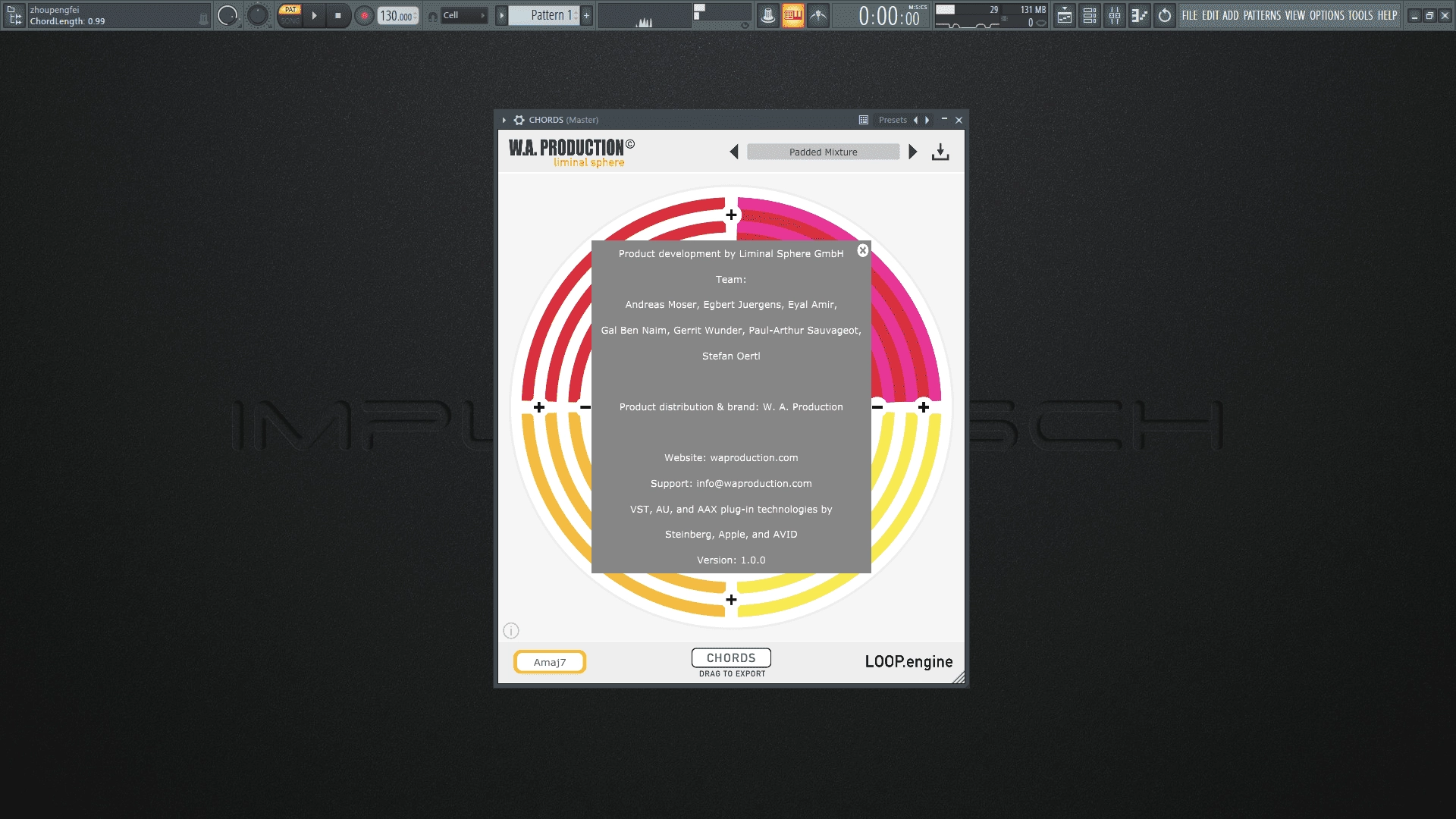Select next preset via titlebar right arrow
The height and width of the screenshot is (819, 1456).
927,120
